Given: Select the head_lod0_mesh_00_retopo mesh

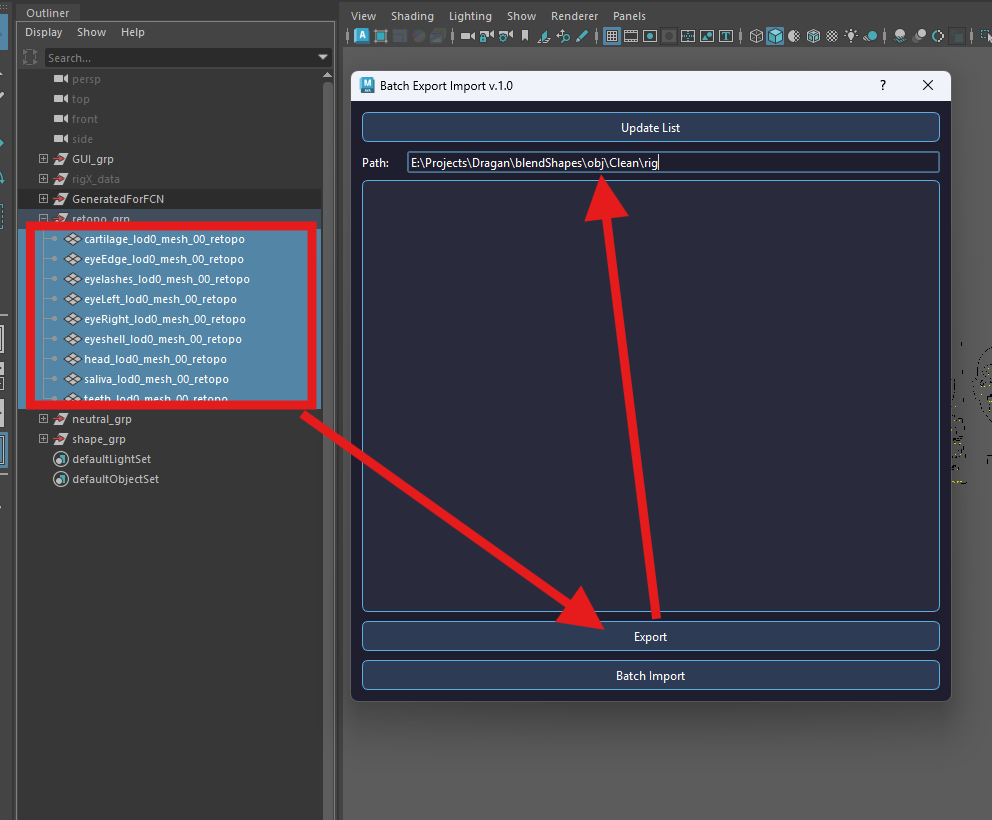Looking at the screenshot, I should tap(155, 359).
